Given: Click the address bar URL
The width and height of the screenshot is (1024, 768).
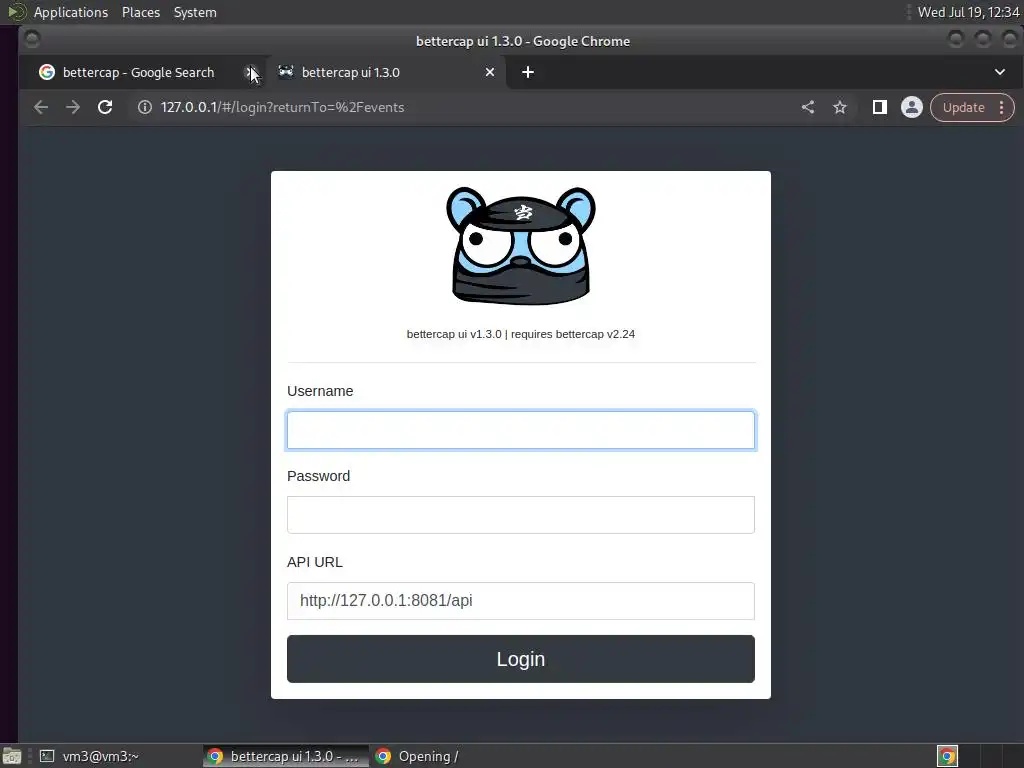Looking at the screenshot, I should (282, 107).
